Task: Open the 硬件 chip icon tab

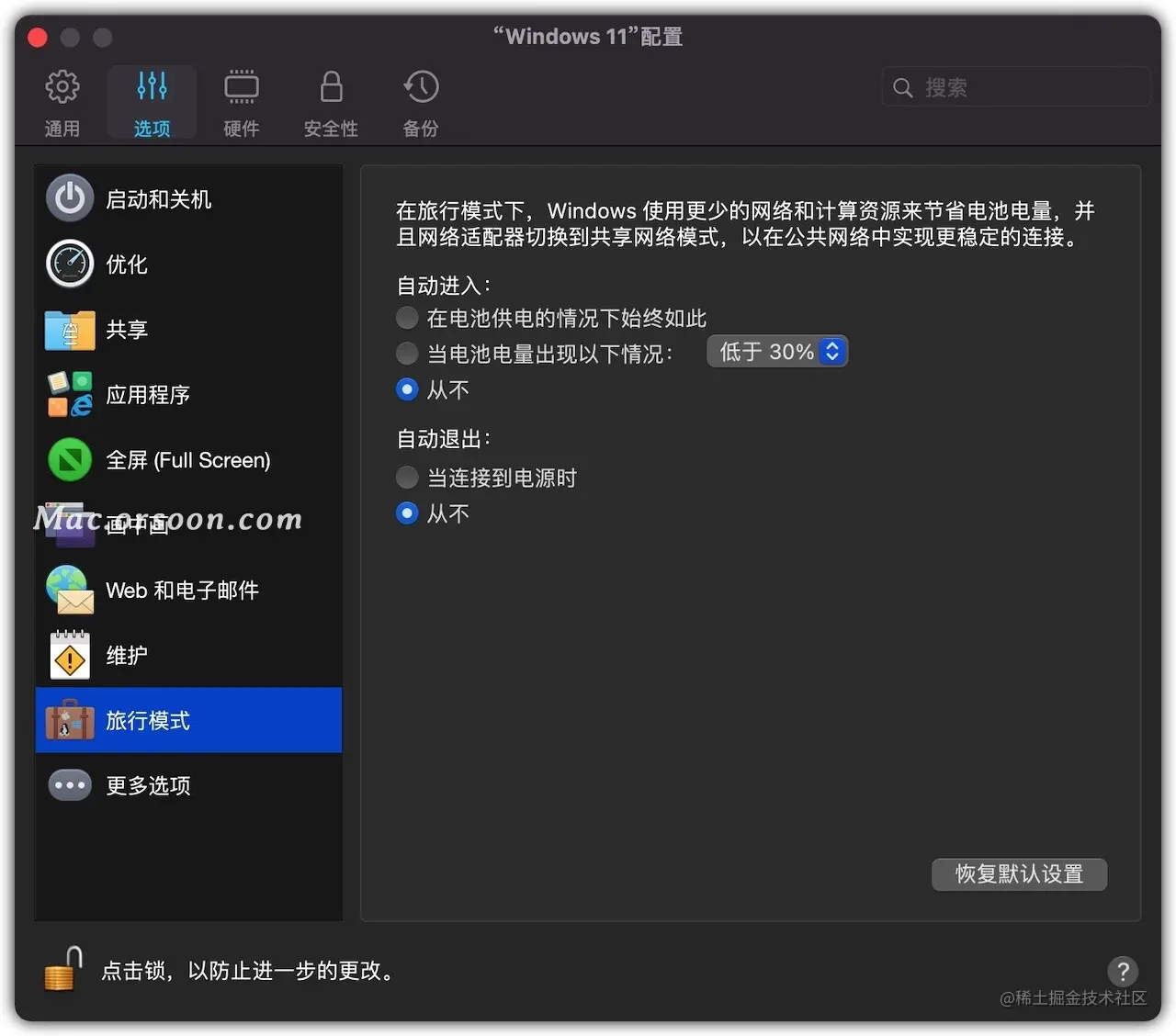Action: [x=242, y=103]
